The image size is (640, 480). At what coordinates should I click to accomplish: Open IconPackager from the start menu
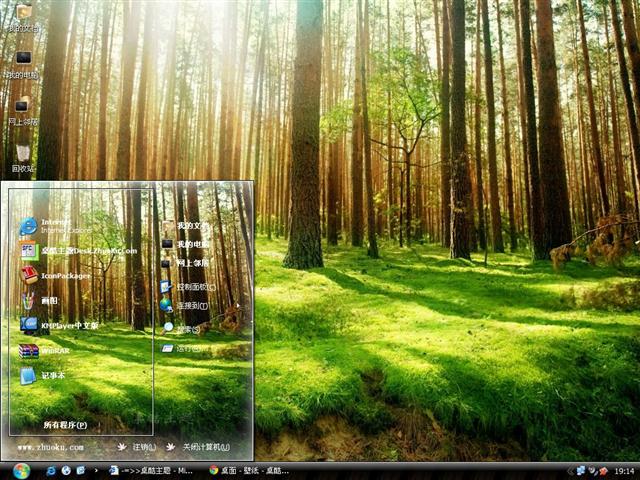tap(55, 276)
